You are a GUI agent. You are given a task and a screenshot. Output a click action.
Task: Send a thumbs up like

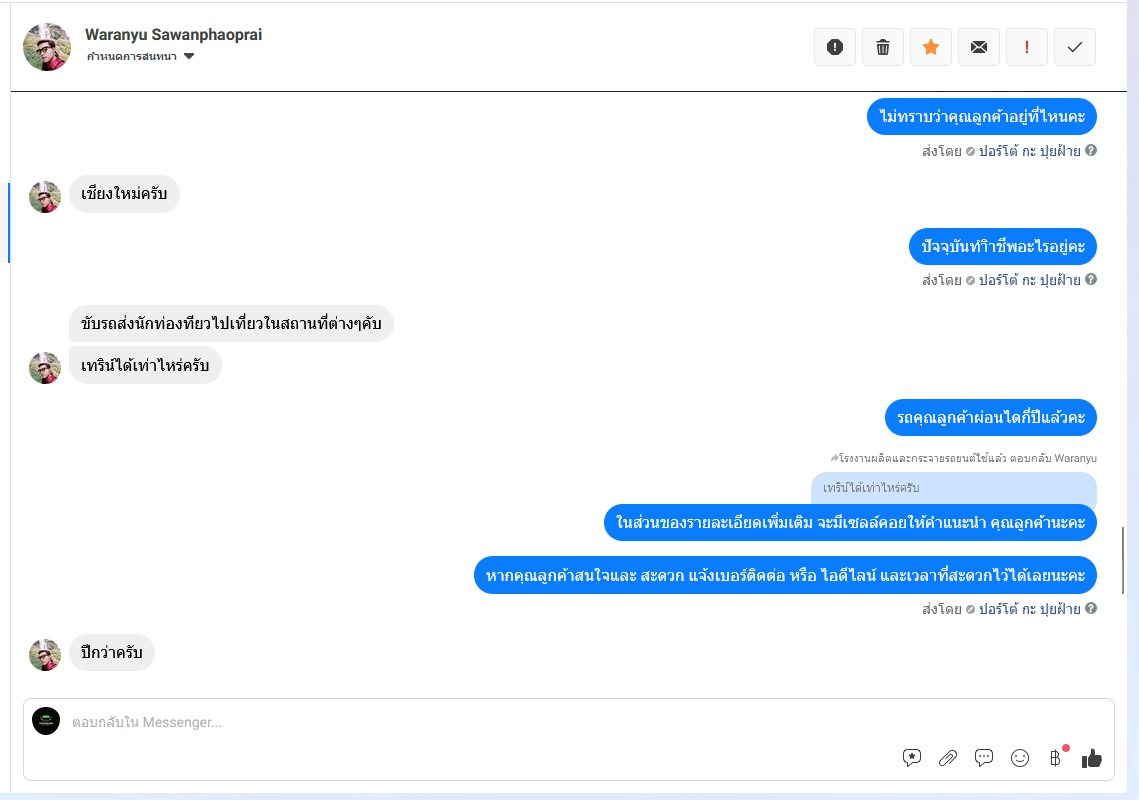tap(1092, 758)
